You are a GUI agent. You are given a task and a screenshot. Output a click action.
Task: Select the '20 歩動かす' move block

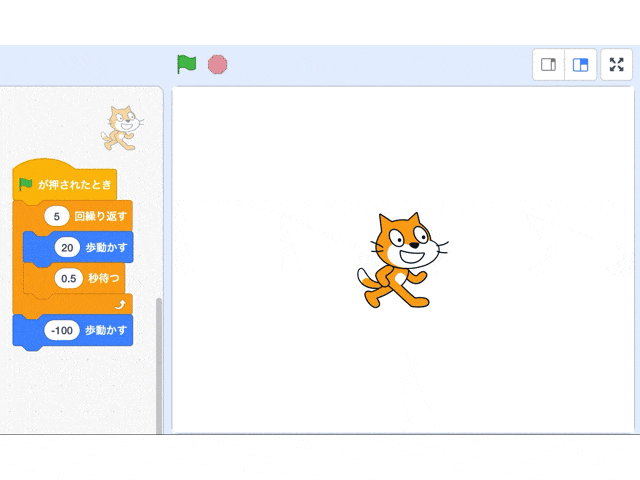(x=78, y=247)
